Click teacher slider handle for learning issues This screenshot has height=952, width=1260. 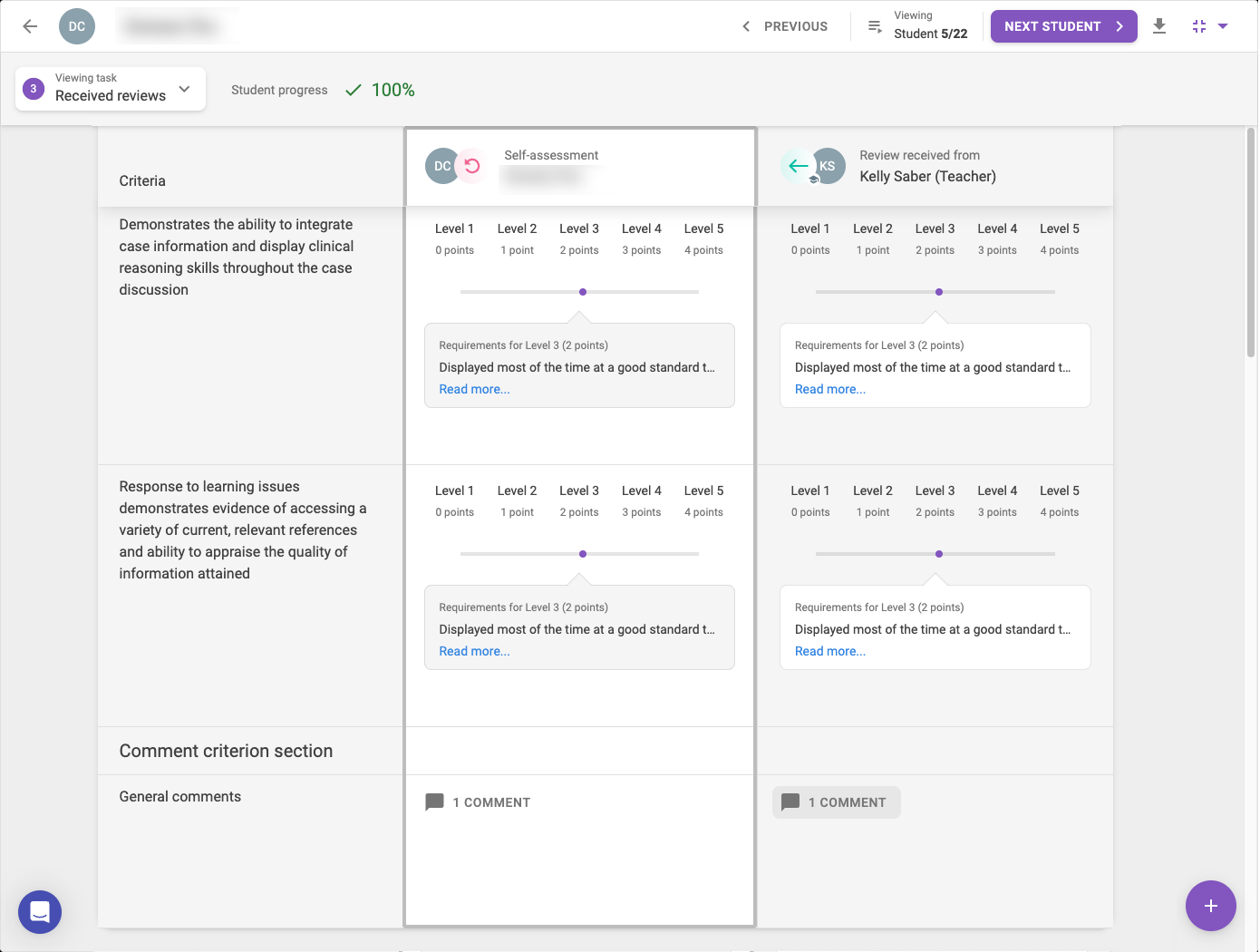point(939,554)
